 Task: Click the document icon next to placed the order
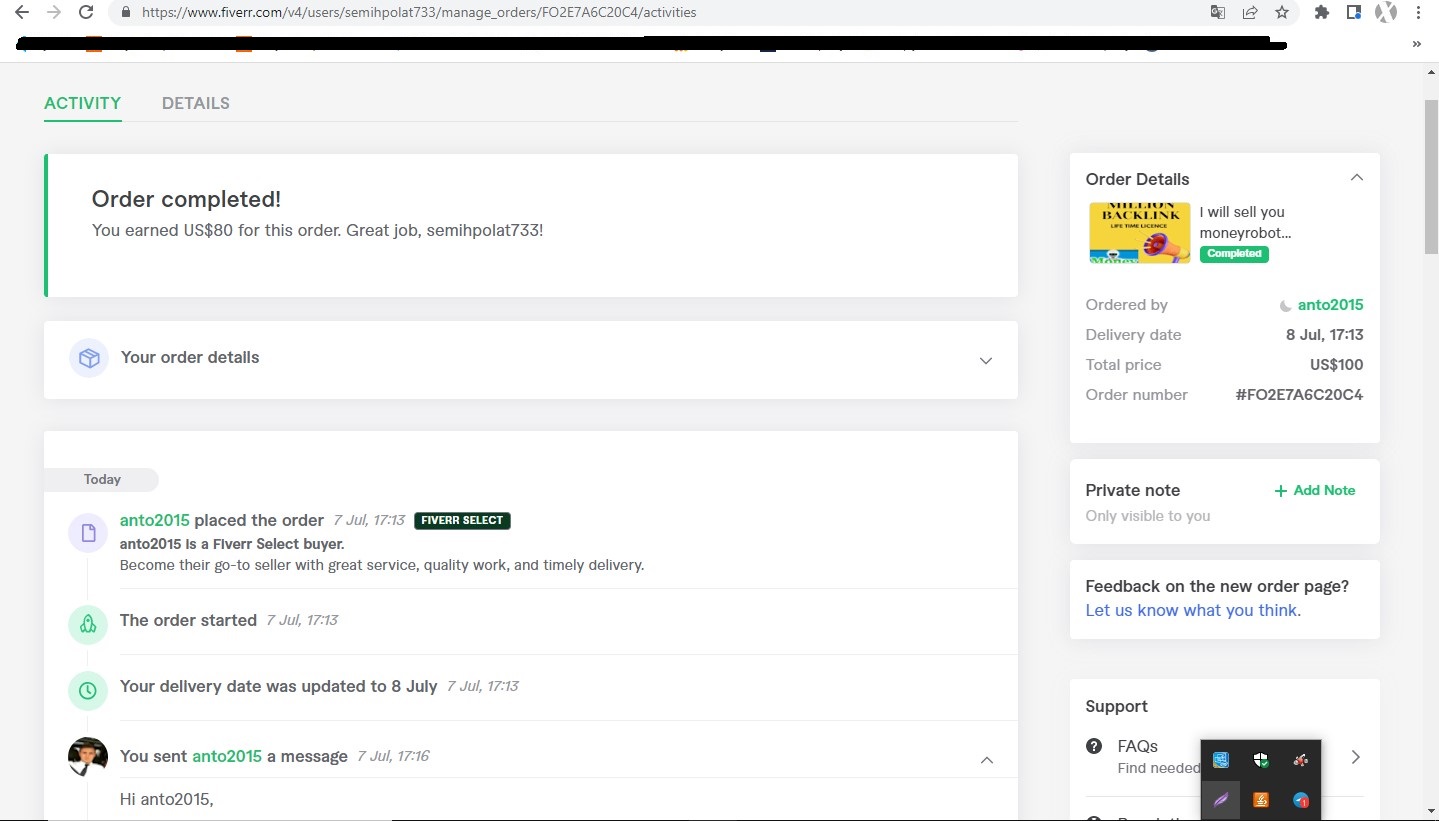88,532
